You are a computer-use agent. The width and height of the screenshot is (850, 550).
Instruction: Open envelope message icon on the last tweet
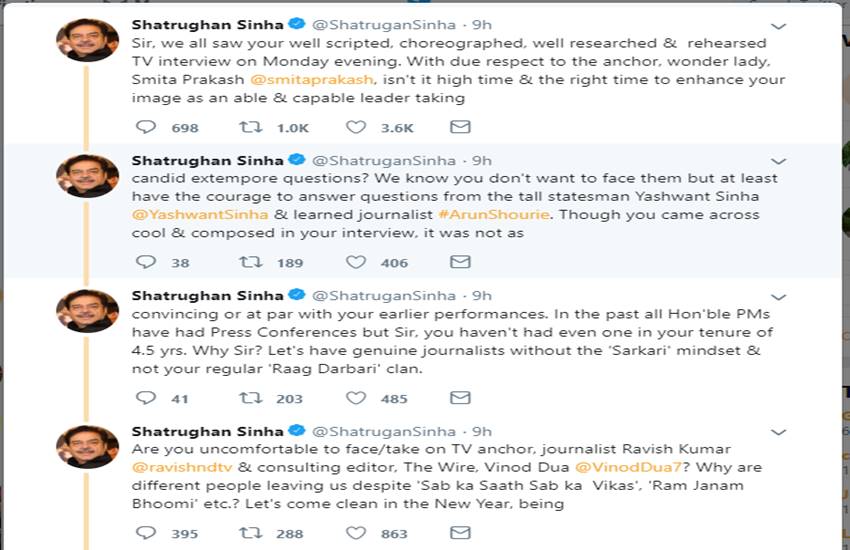coord(460,533)
